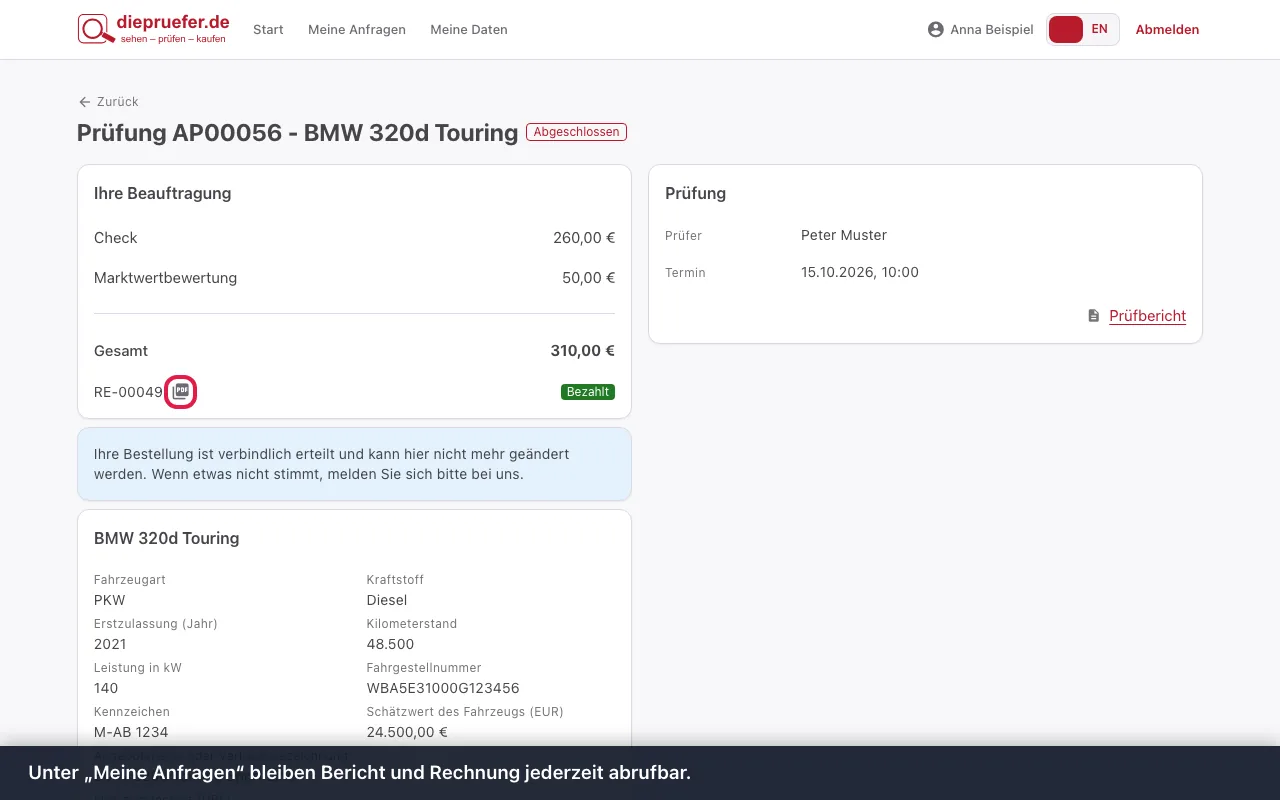Click invoice number RE-00049
Image resolution: width=1280 pixels, height=800 pixels.
pyautogui.click(x=128, y=392)
